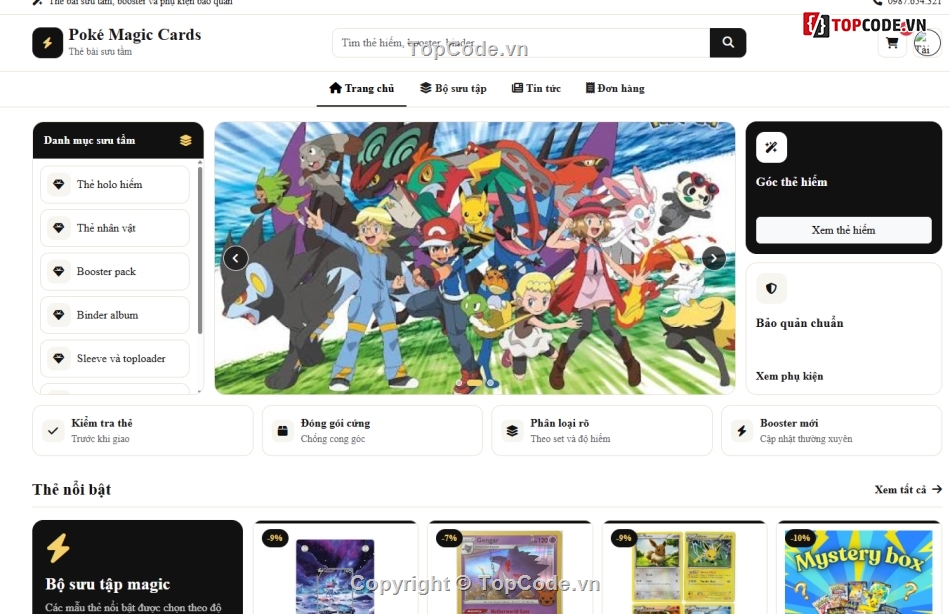Viewport: 950px width, 614px height.
Task: Click the Poké Magic Cards lightning logo
Action: 47,42
